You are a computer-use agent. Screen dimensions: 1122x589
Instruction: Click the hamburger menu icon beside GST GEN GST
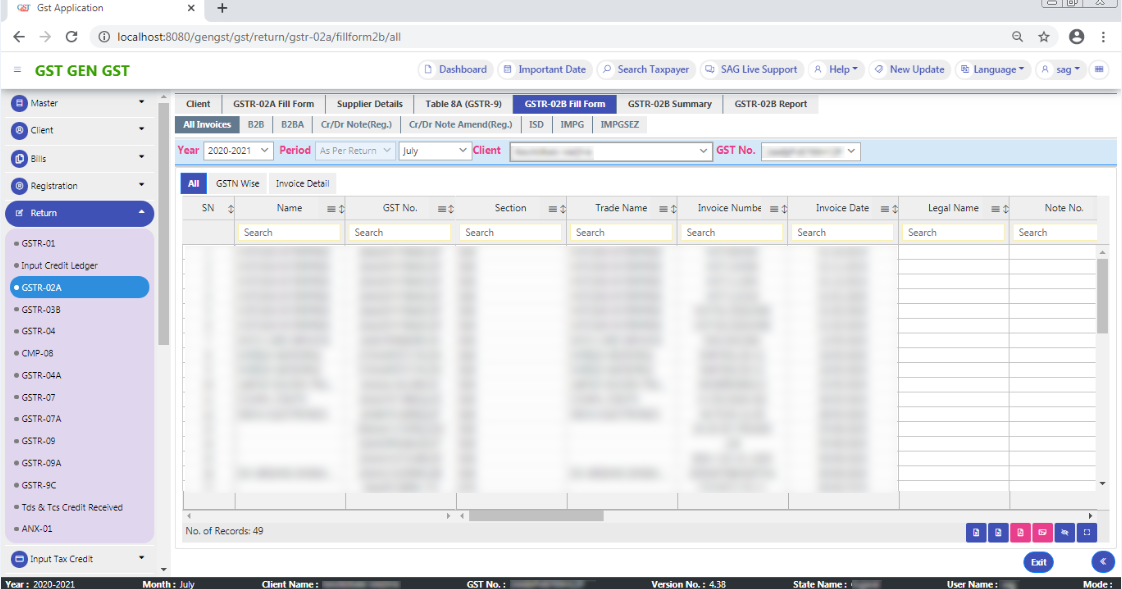pyautogui.click(x=17, y=71)
